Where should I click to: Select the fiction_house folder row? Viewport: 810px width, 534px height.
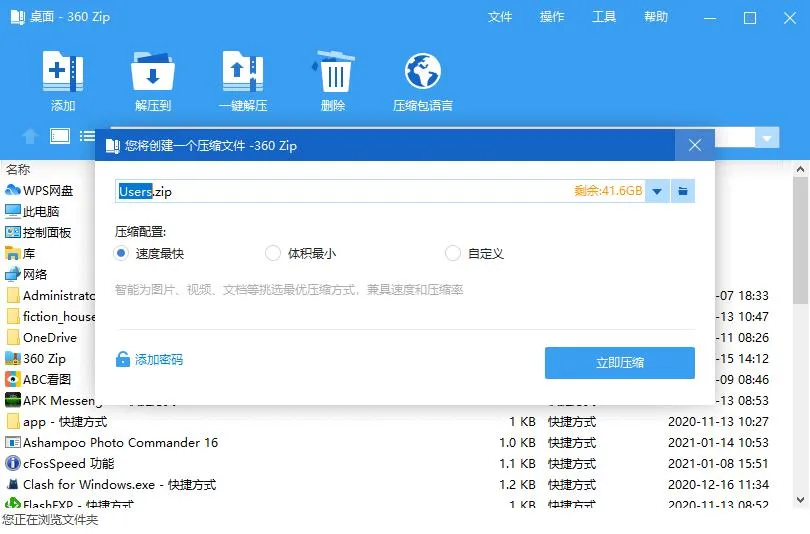coord(50,316)
